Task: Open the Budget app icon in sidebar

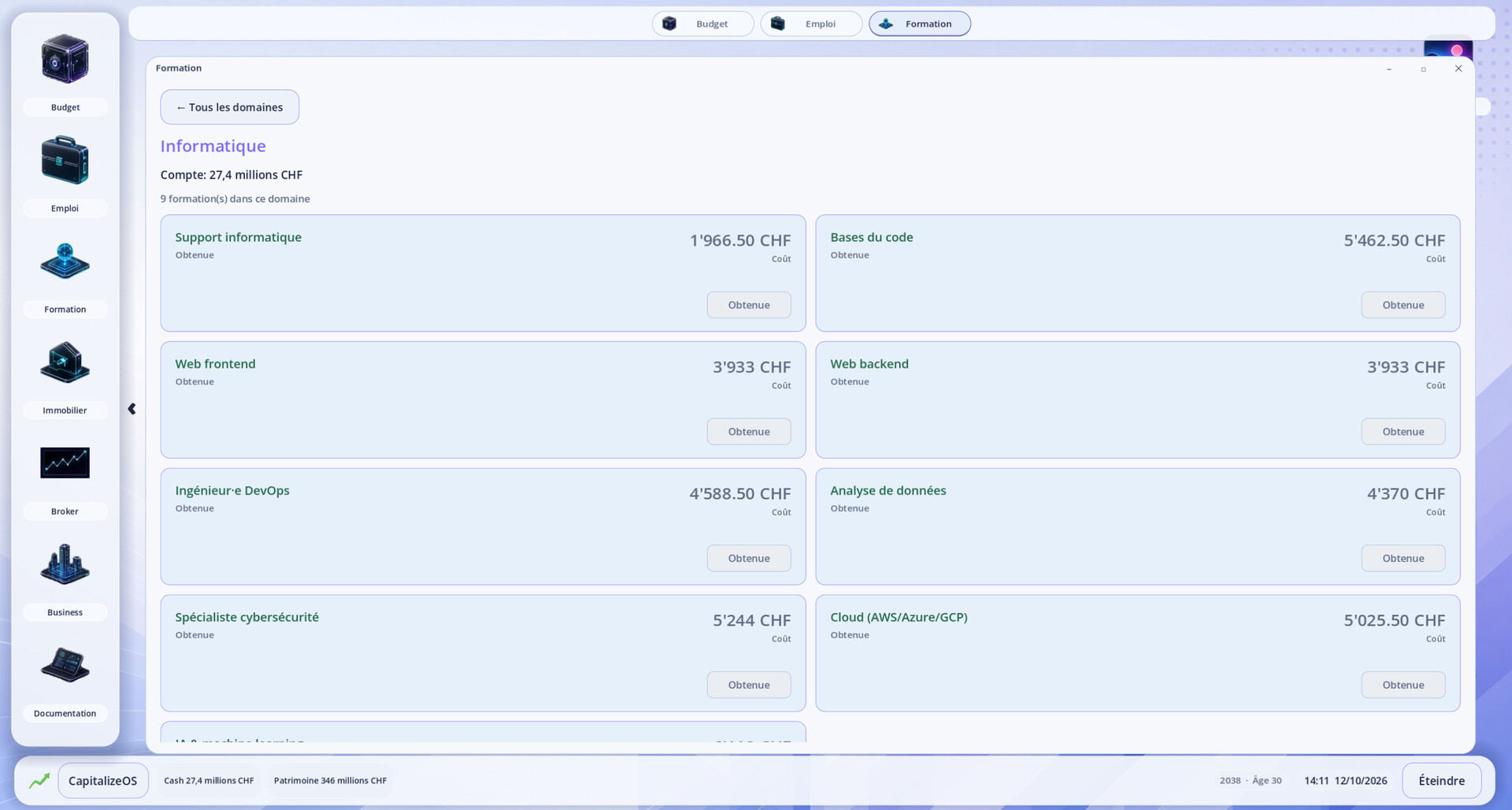Action: 65,59
